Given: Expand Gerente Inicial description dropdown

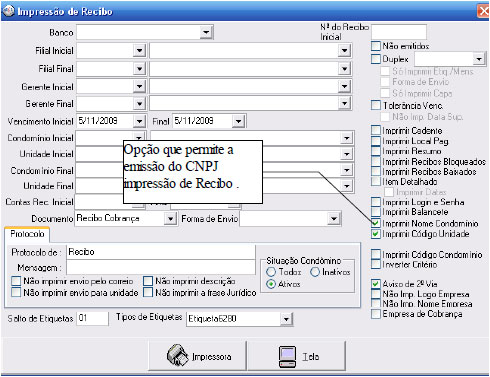Looking at the screenshot, I should (x=344, y=87).
